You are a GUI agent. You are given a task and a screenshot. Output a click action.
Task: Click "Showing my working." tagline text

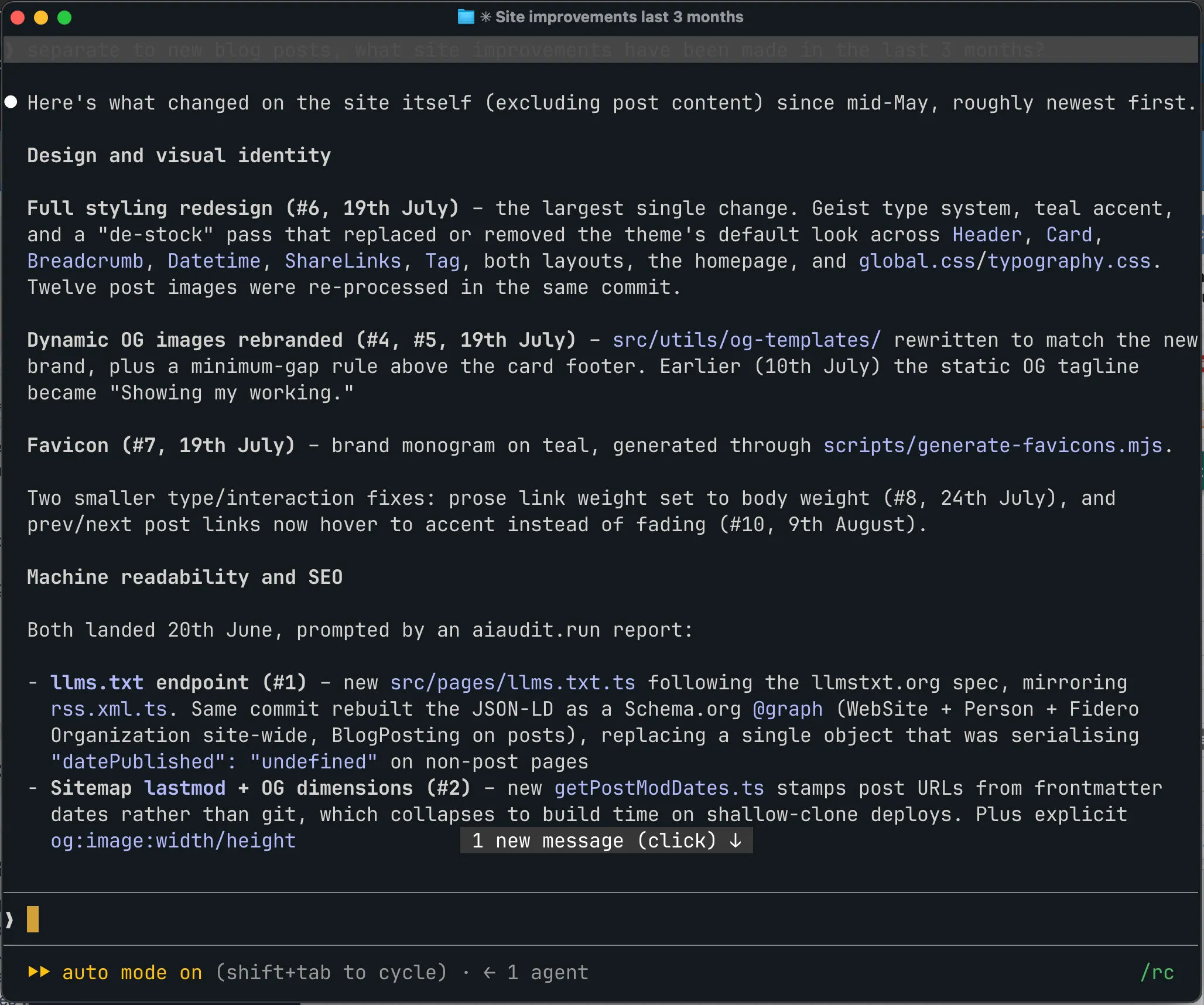pyautogui.click(x=231, y=392)
